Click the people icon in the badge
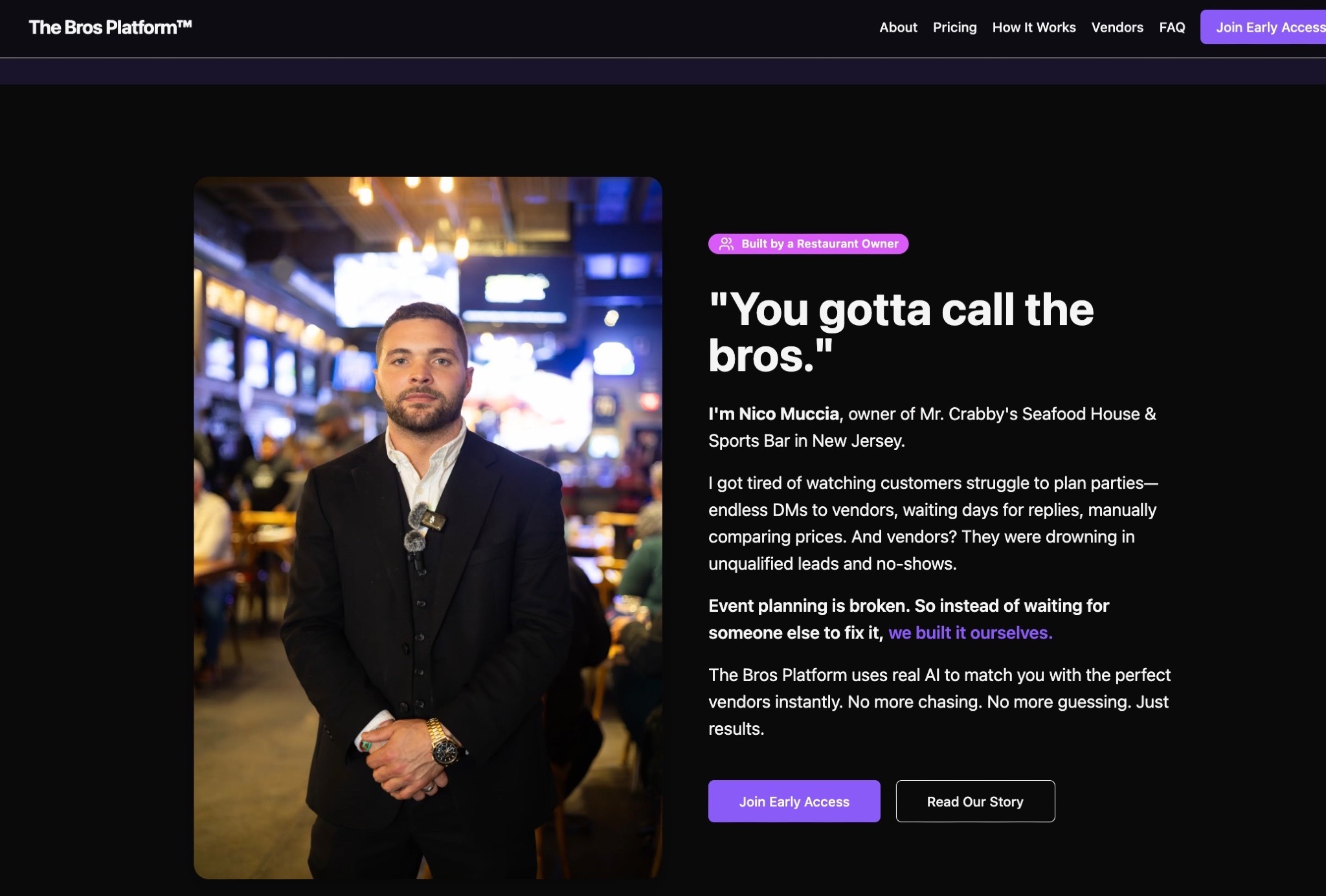This screenshot has width=1326, height=896. (x=726, y=244)
